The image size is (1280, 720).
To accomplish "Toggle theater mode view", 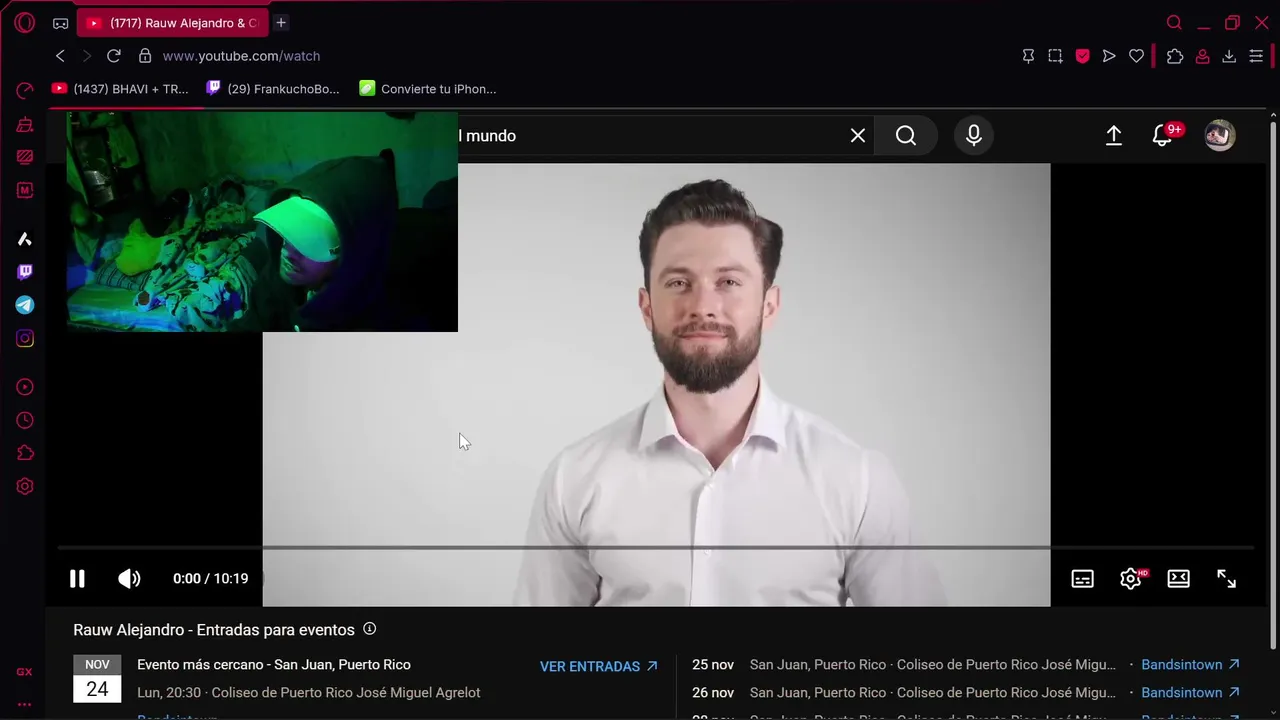I will 1179,578.
